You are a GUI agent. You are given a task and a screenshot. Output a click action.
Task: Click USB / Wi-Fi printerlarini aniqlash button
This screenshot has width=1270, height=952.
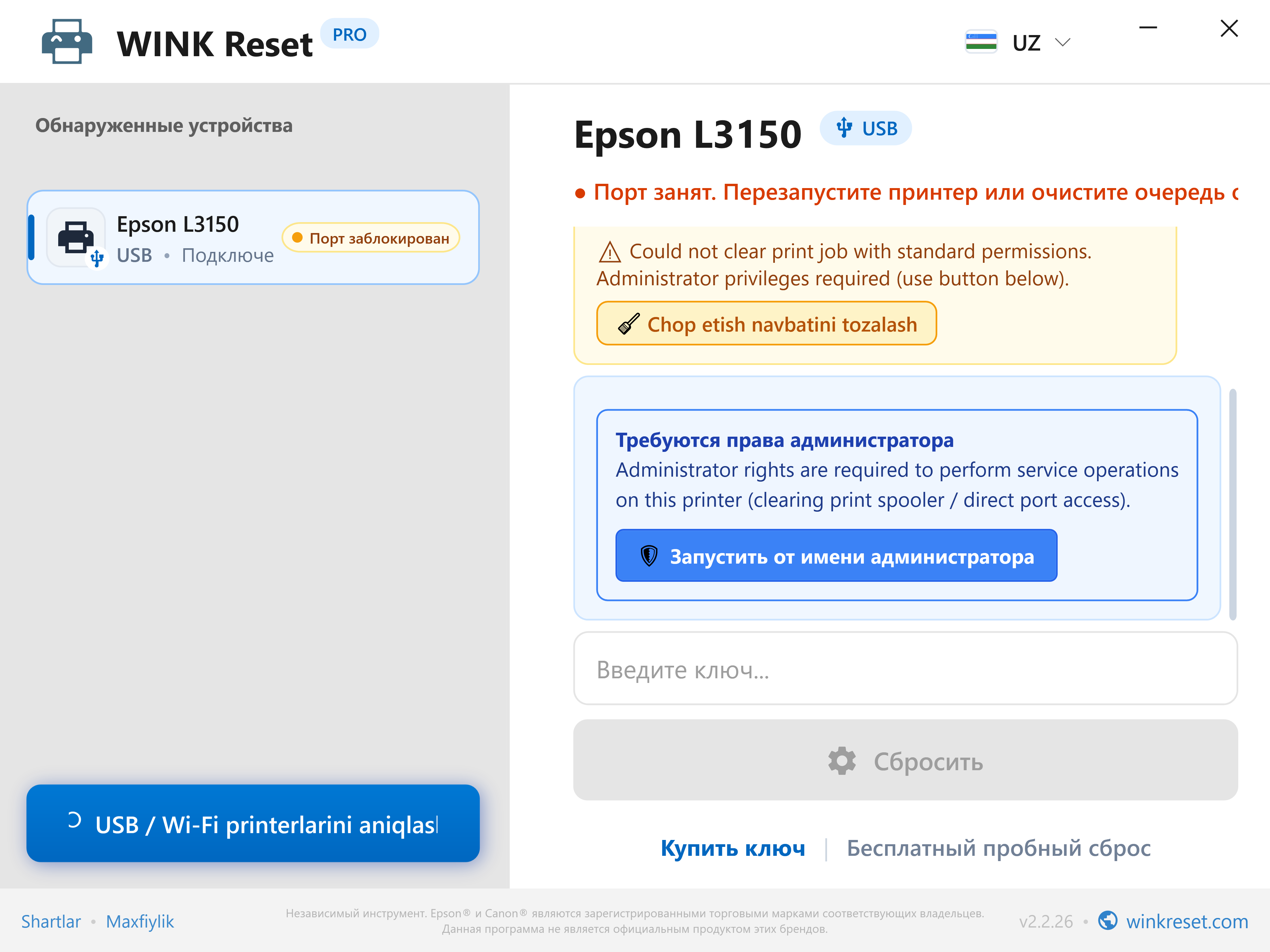(253, 823)
